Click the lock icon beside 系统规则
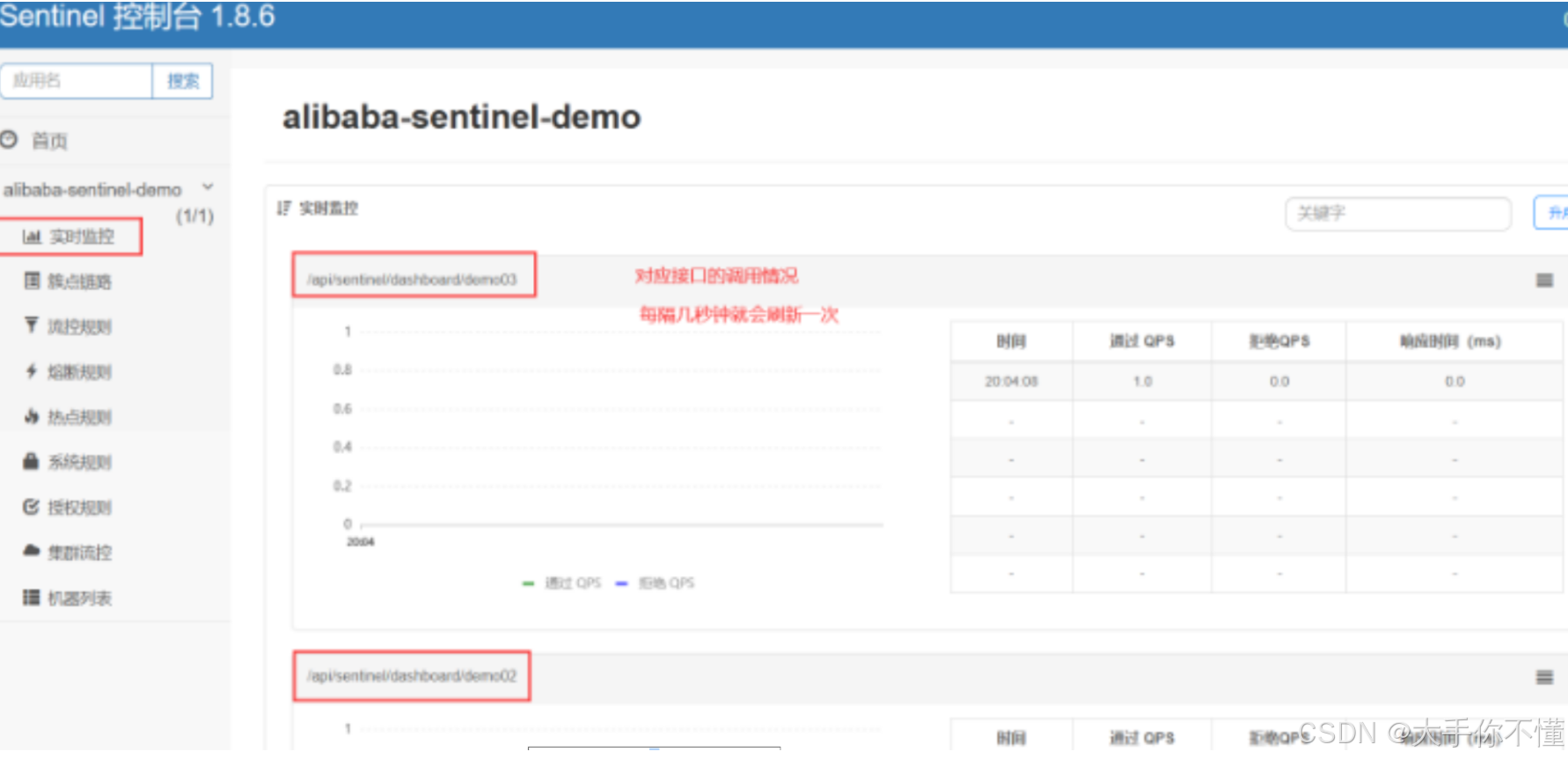 (x=32, y=461)
